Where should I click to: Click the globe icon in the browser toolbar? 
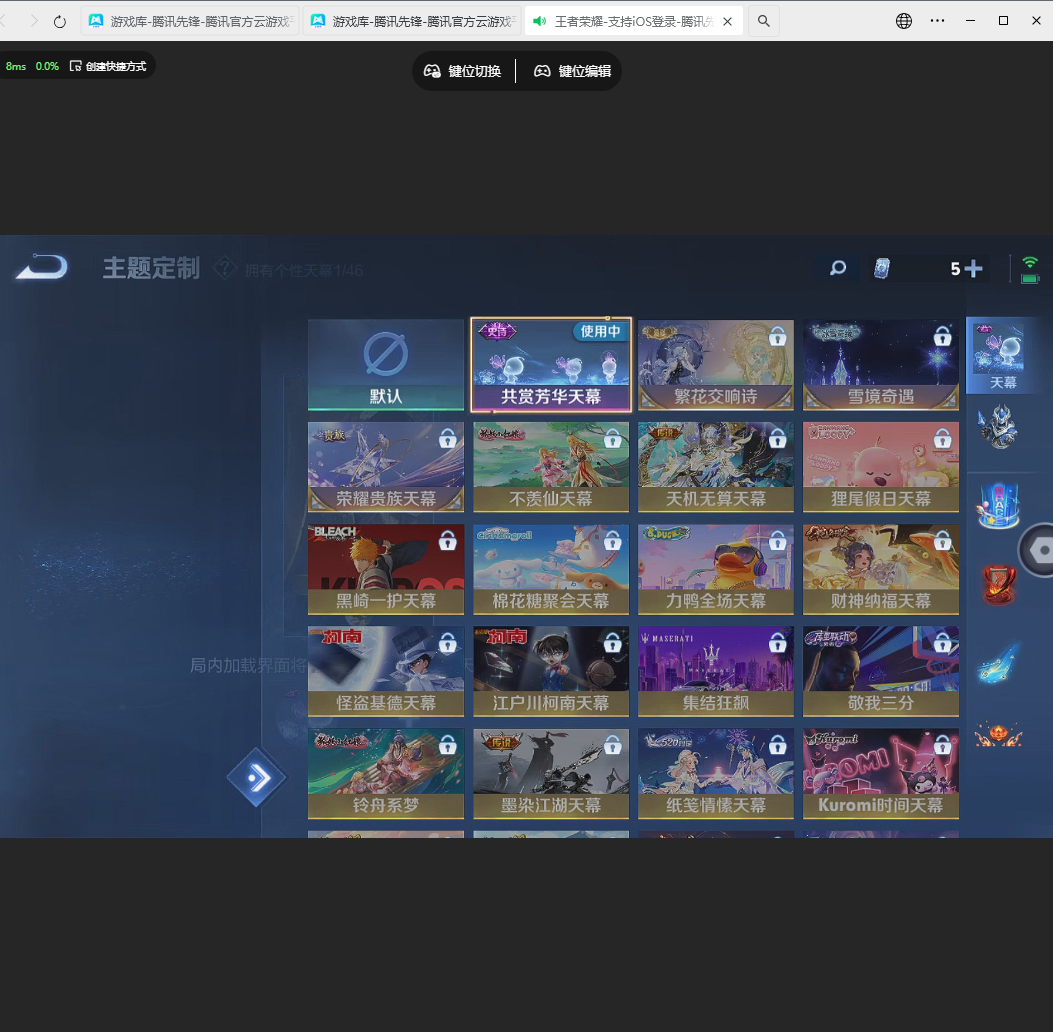tap(903, 20)
